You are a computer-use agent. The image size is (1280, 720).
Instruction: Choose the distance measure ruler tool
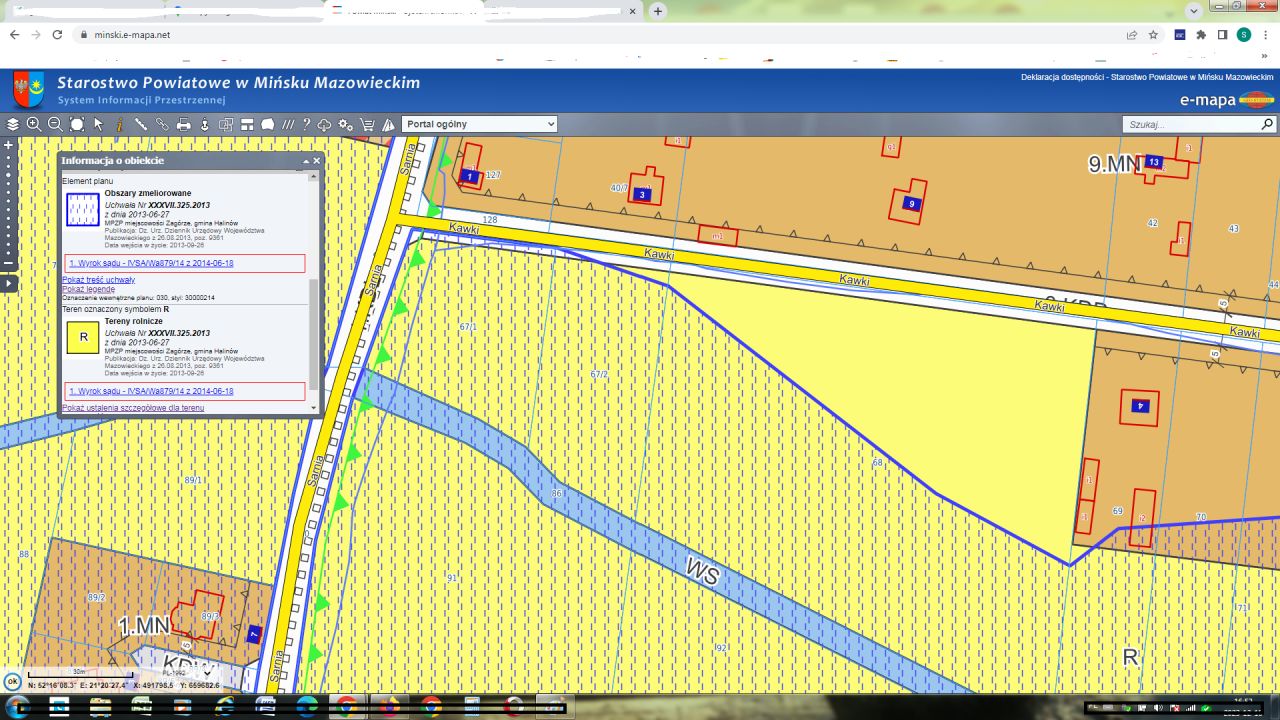pos(141,125)
